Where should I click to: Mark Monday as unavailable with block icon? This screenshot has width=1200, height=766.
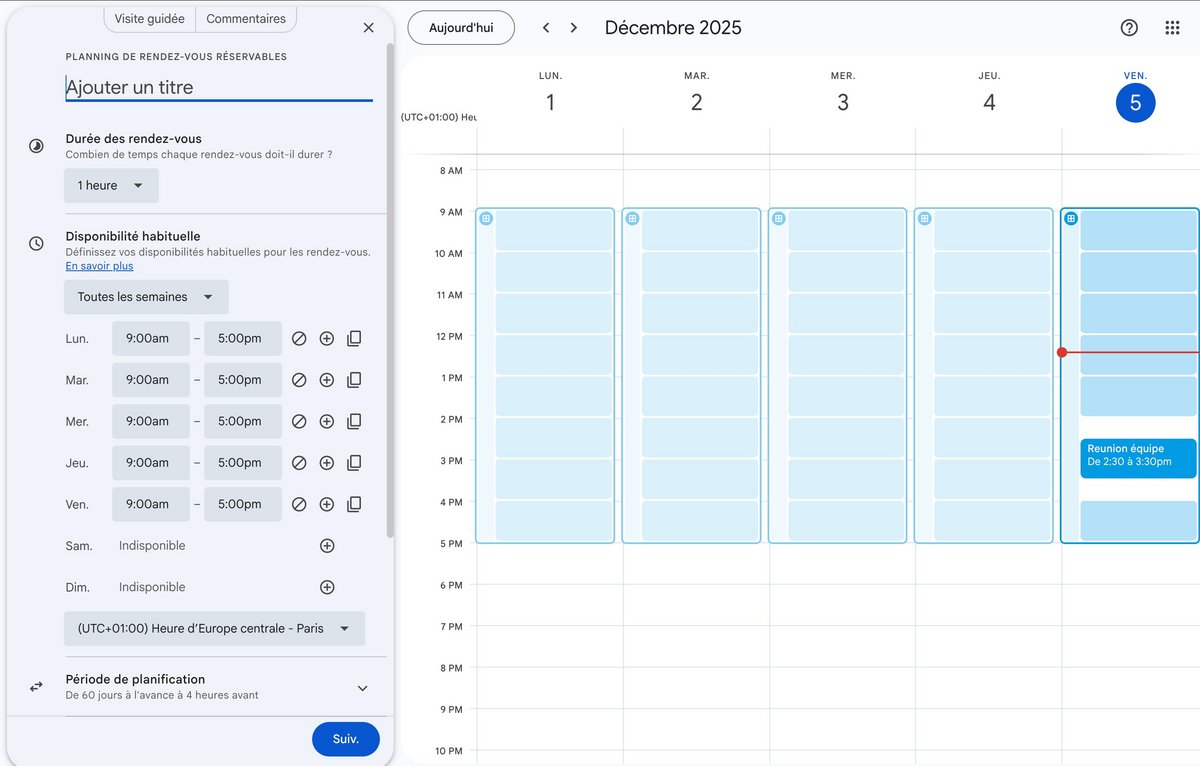(x=299, y=339)
